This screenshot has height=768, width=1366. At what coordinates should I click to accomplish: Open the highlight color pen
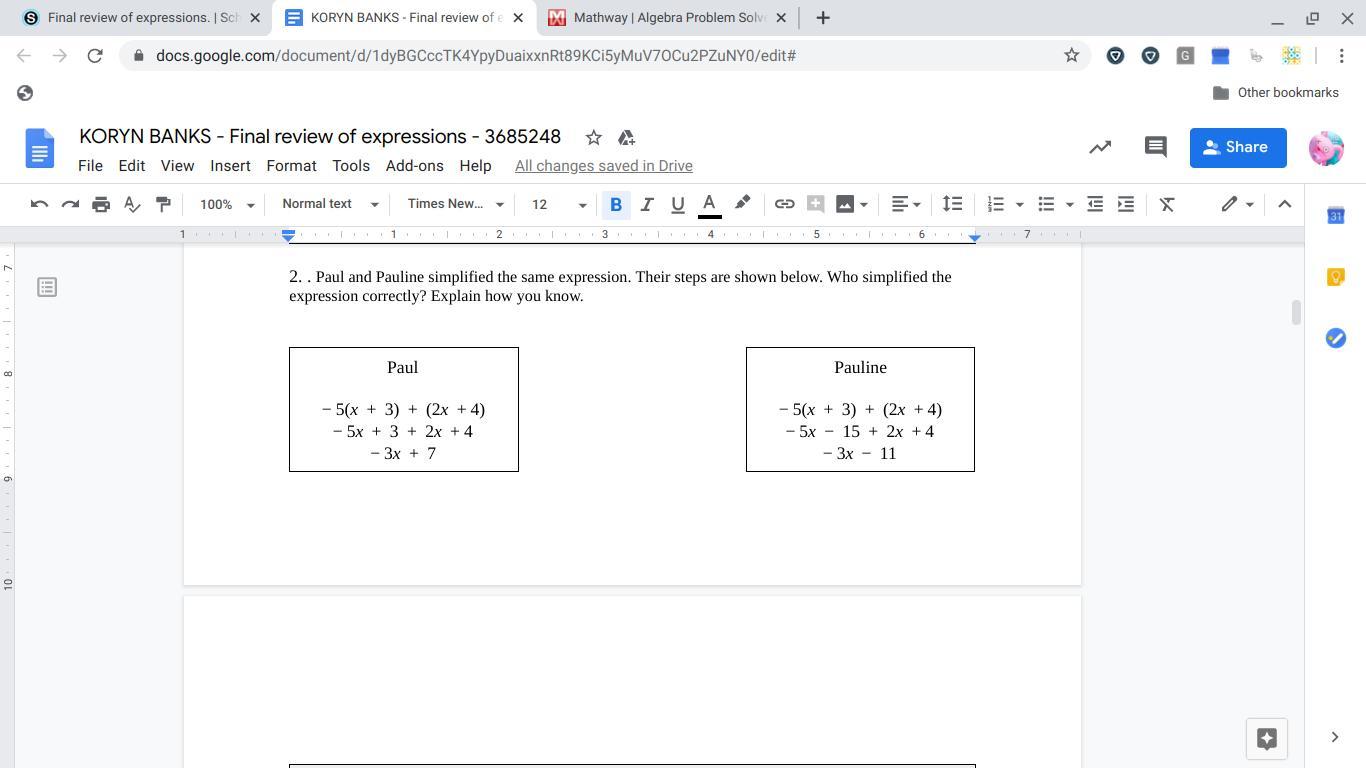point(742,204)
